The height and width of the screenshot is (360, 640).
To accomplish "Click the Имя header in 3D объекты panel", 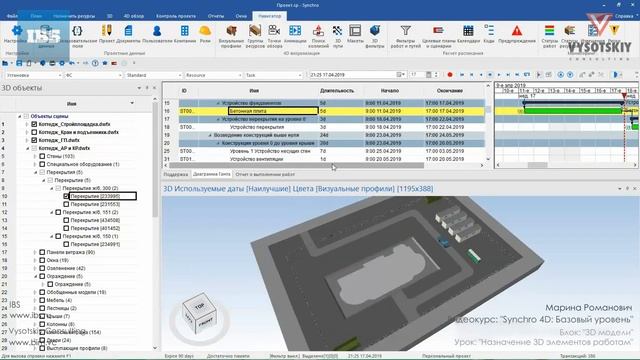I will pos(72,104).
